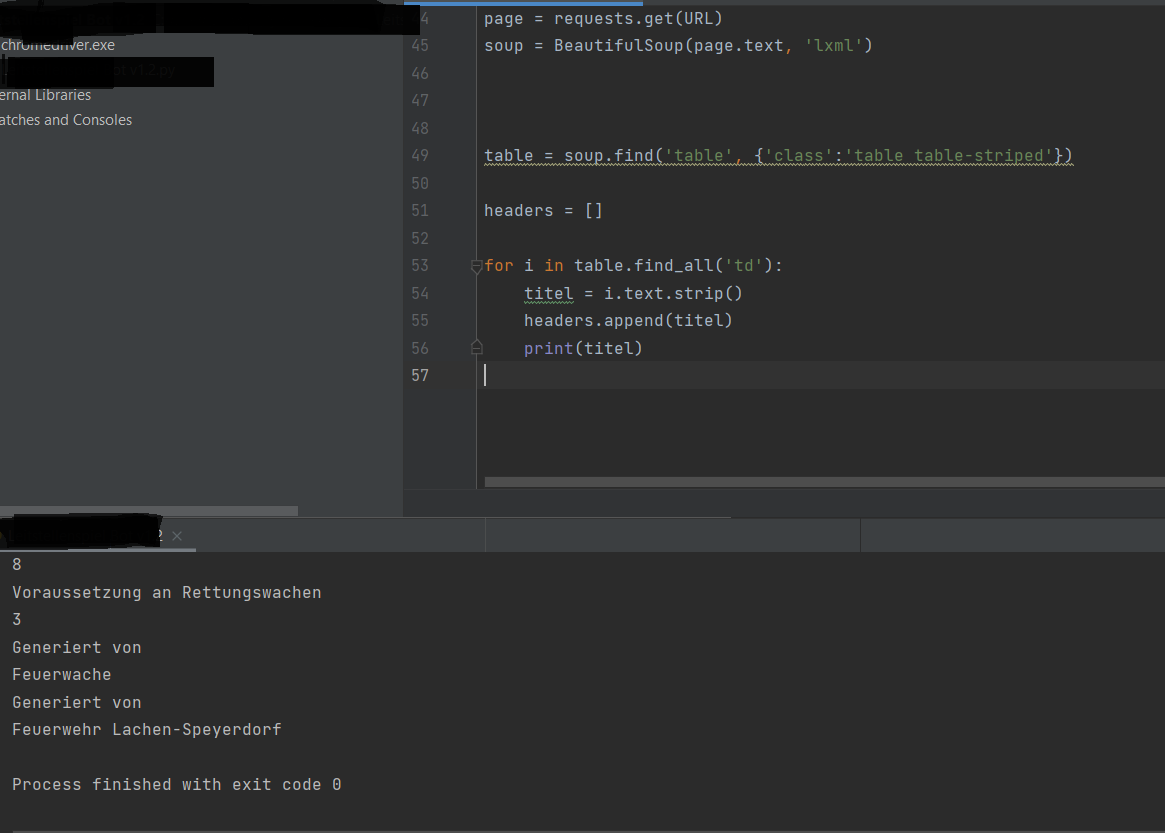Collapse the for loop using the fold arrow on line 53
This screenshot has height=833, width=1165.
click(475, 265)
